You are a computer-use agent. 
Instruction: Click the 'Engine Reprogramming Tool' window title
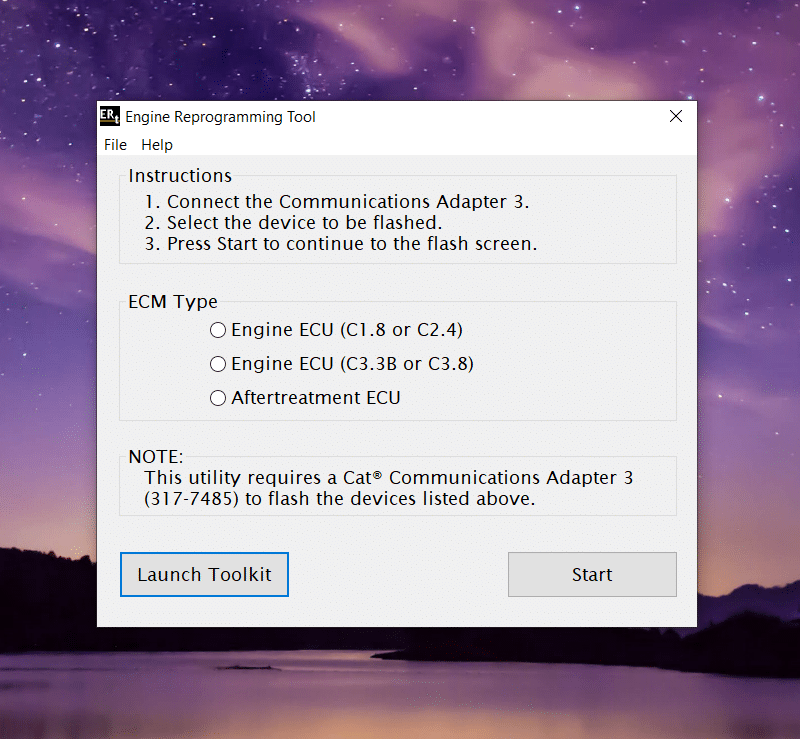pos(220,117)
